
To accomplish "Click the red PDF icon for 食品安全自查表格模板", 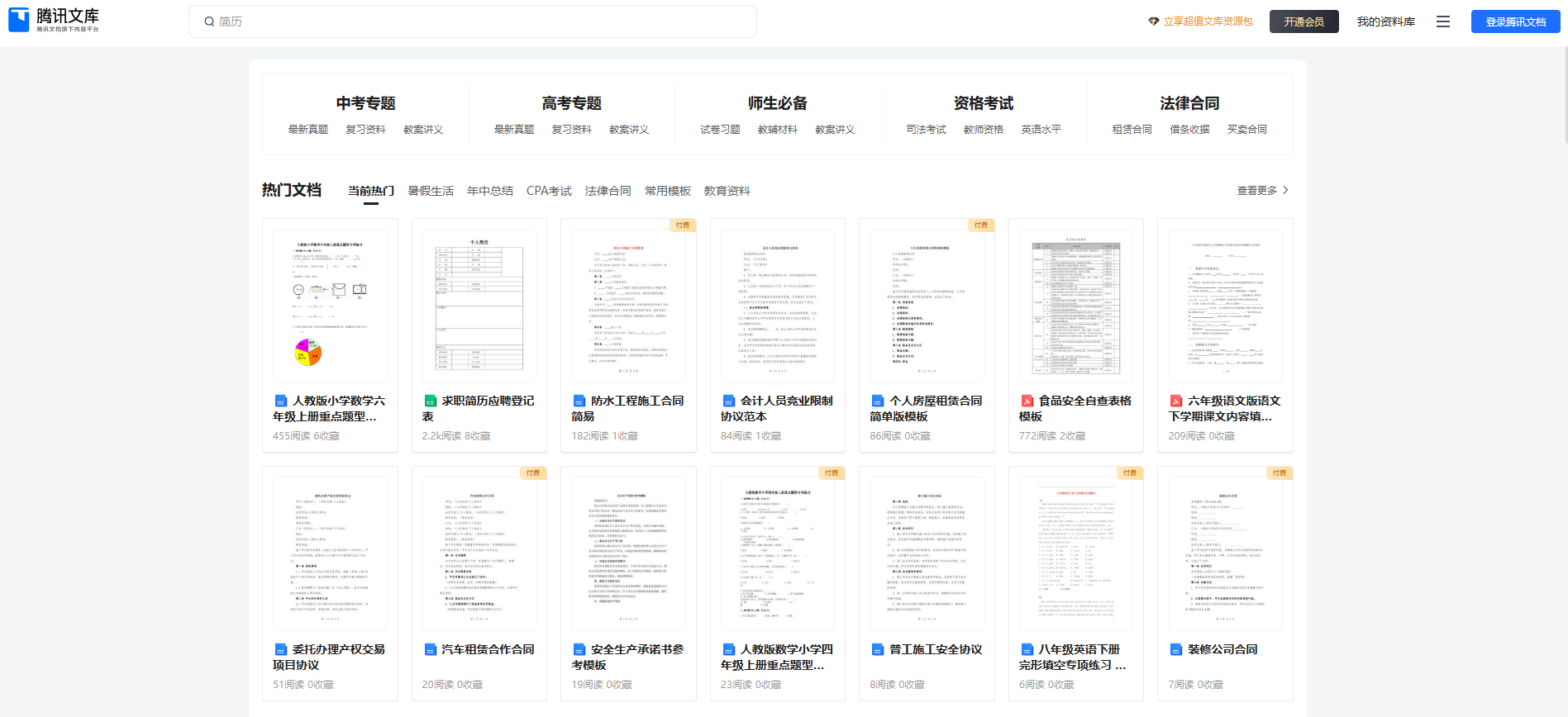I will pos(1027,401).
